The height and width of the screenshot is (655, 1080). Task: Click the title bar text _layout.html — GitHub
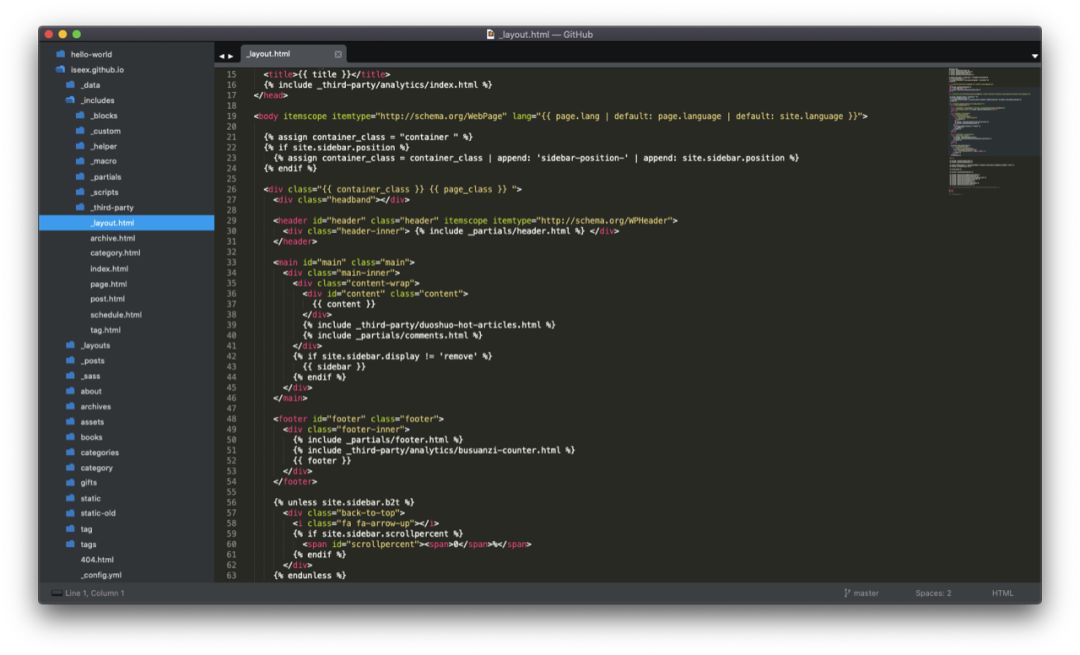545,34
